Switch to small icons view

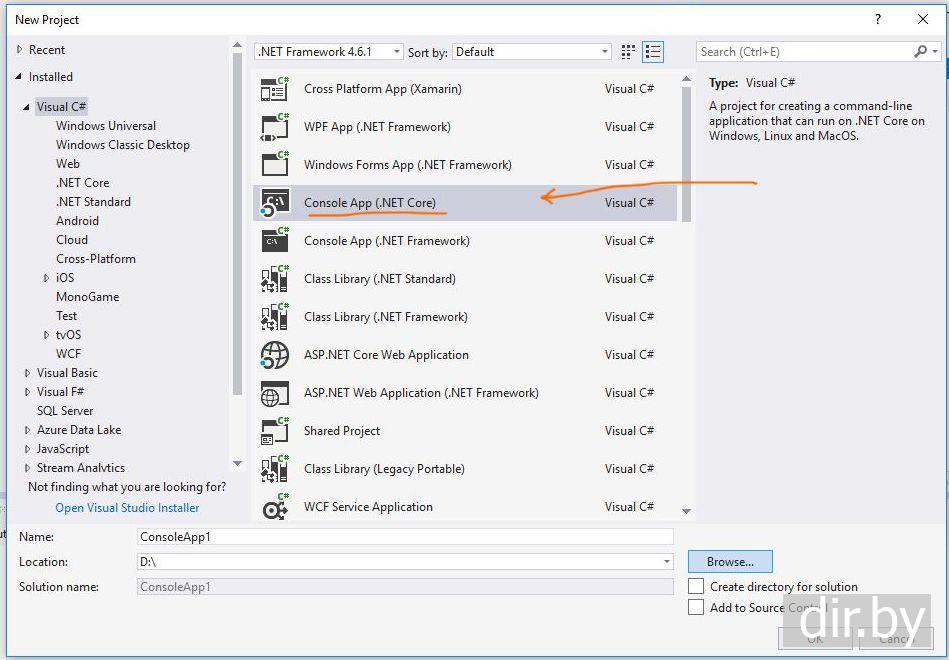pos(628,52)
